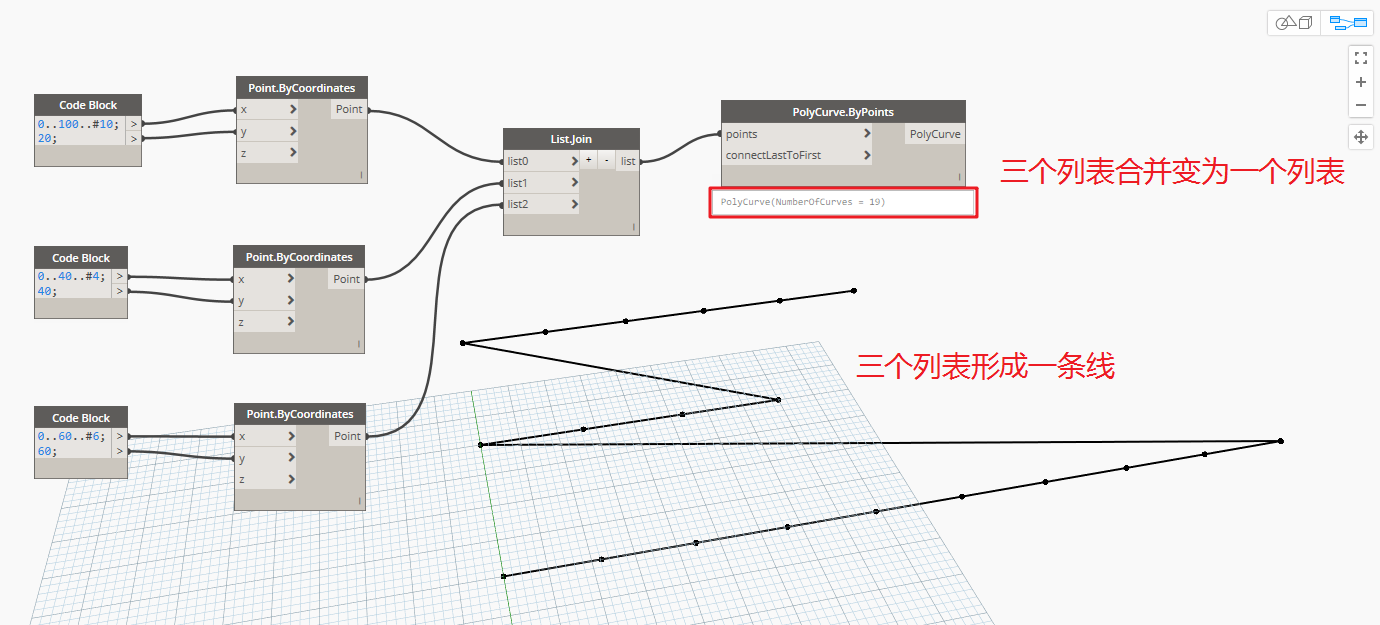Remove an input with List.Join minus button
This screenshot has width=1380, height=625.
(x=606, y=160)
